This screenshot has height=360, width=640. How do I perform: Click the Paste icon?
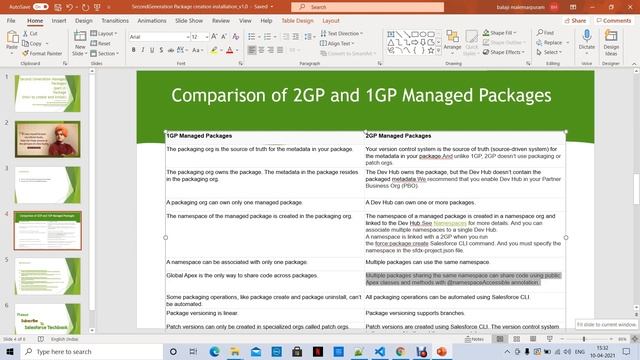click(12, 37)
